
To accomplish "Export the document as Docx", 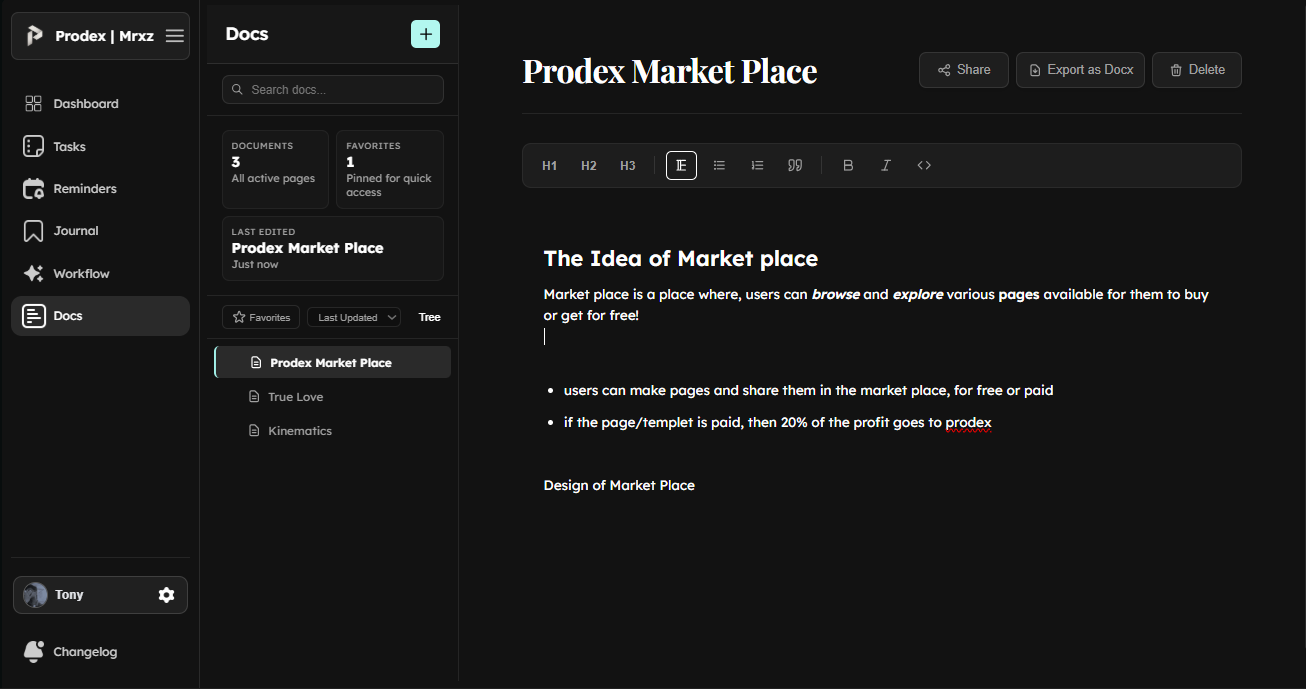I will (1080, 69).
